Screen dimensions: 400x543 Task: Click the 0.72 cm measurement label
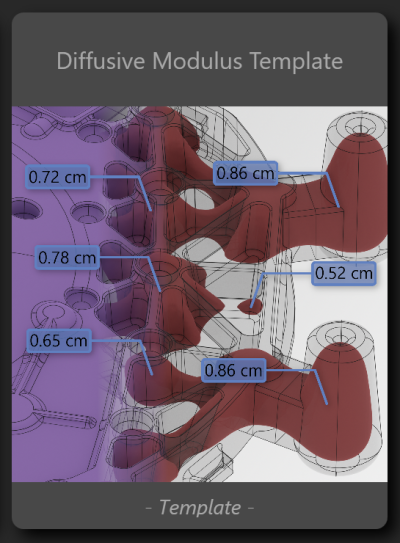coord(57,177)
